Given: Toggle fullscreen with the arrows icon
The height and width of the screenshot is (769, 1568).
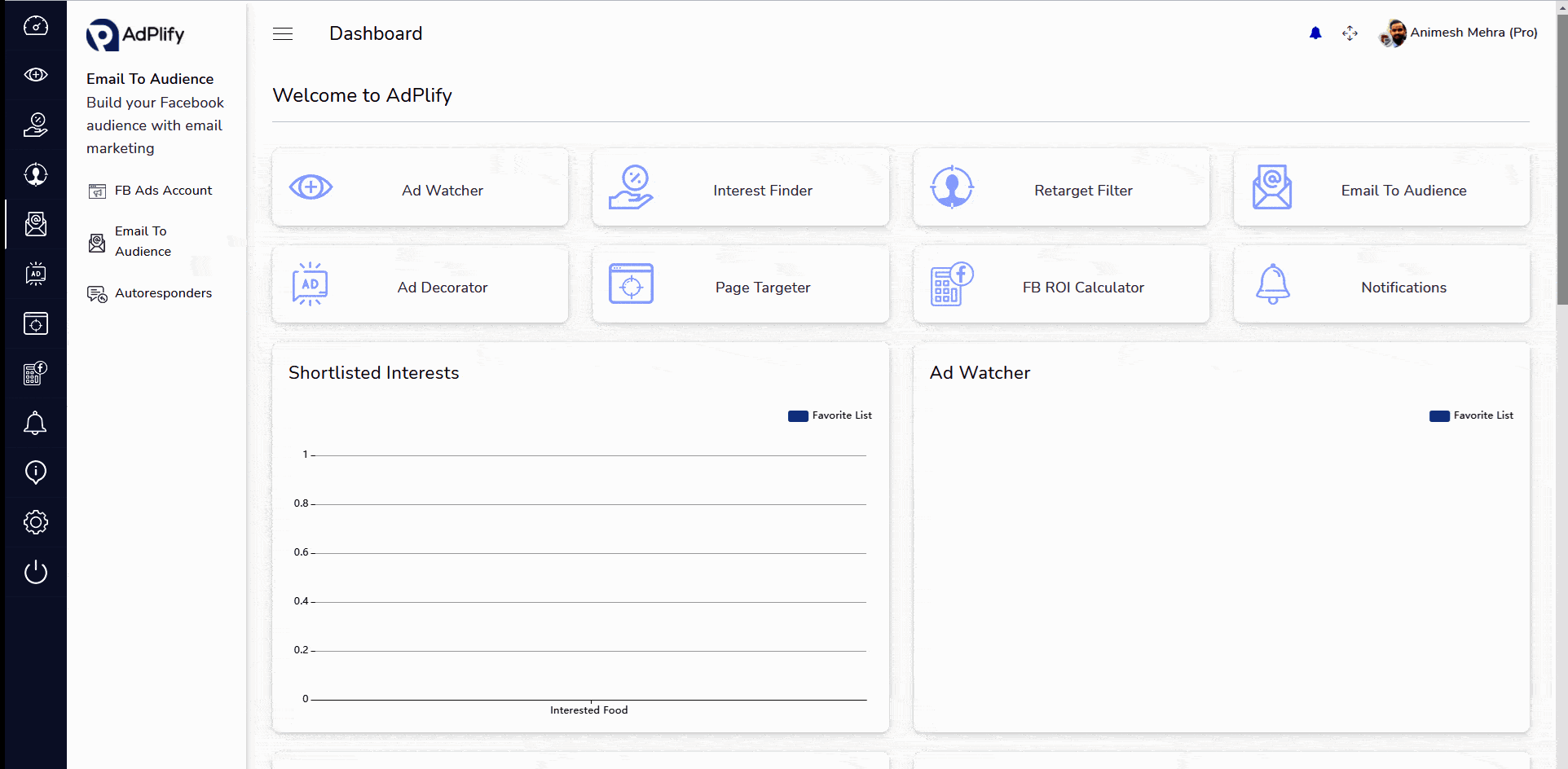Looking at the screenshot, I should point(1350,33).
